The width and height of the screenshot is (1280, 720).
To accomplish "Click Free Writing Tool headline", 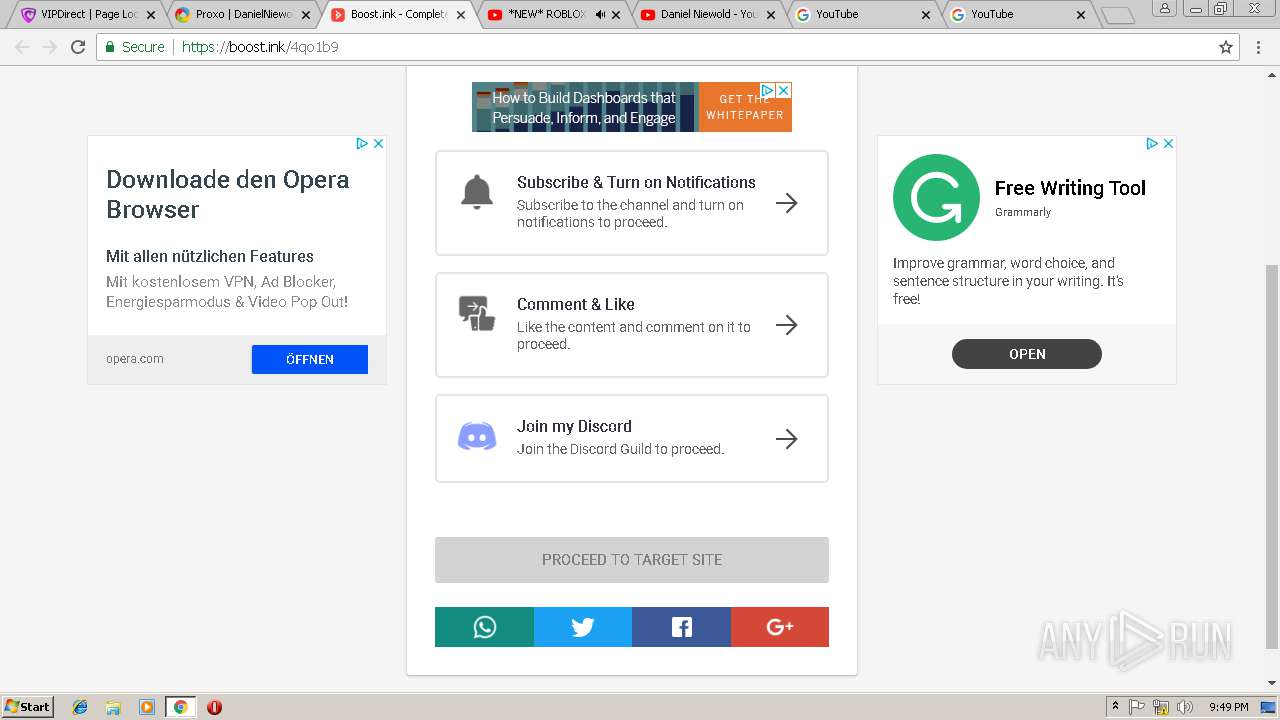I will 1070,188.
